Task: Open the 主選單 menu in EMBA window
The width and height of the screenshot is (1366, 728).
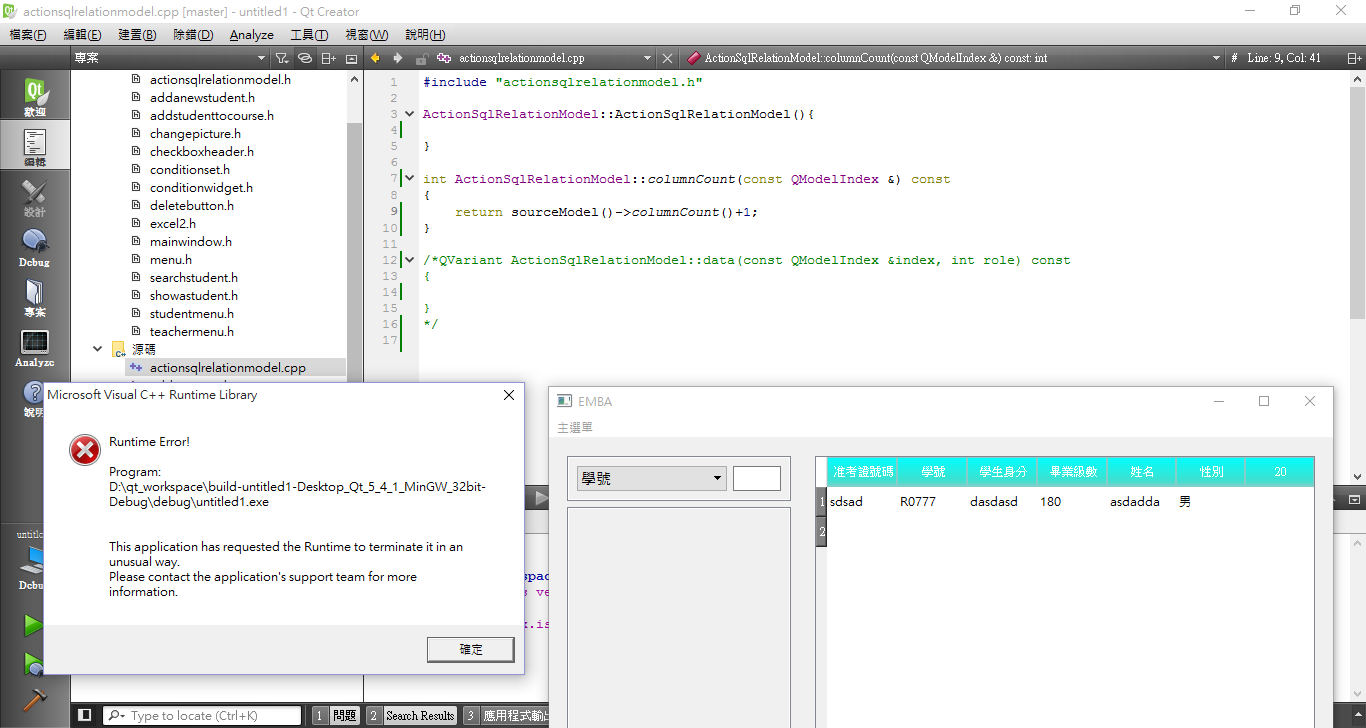Action: coord(575,427)
